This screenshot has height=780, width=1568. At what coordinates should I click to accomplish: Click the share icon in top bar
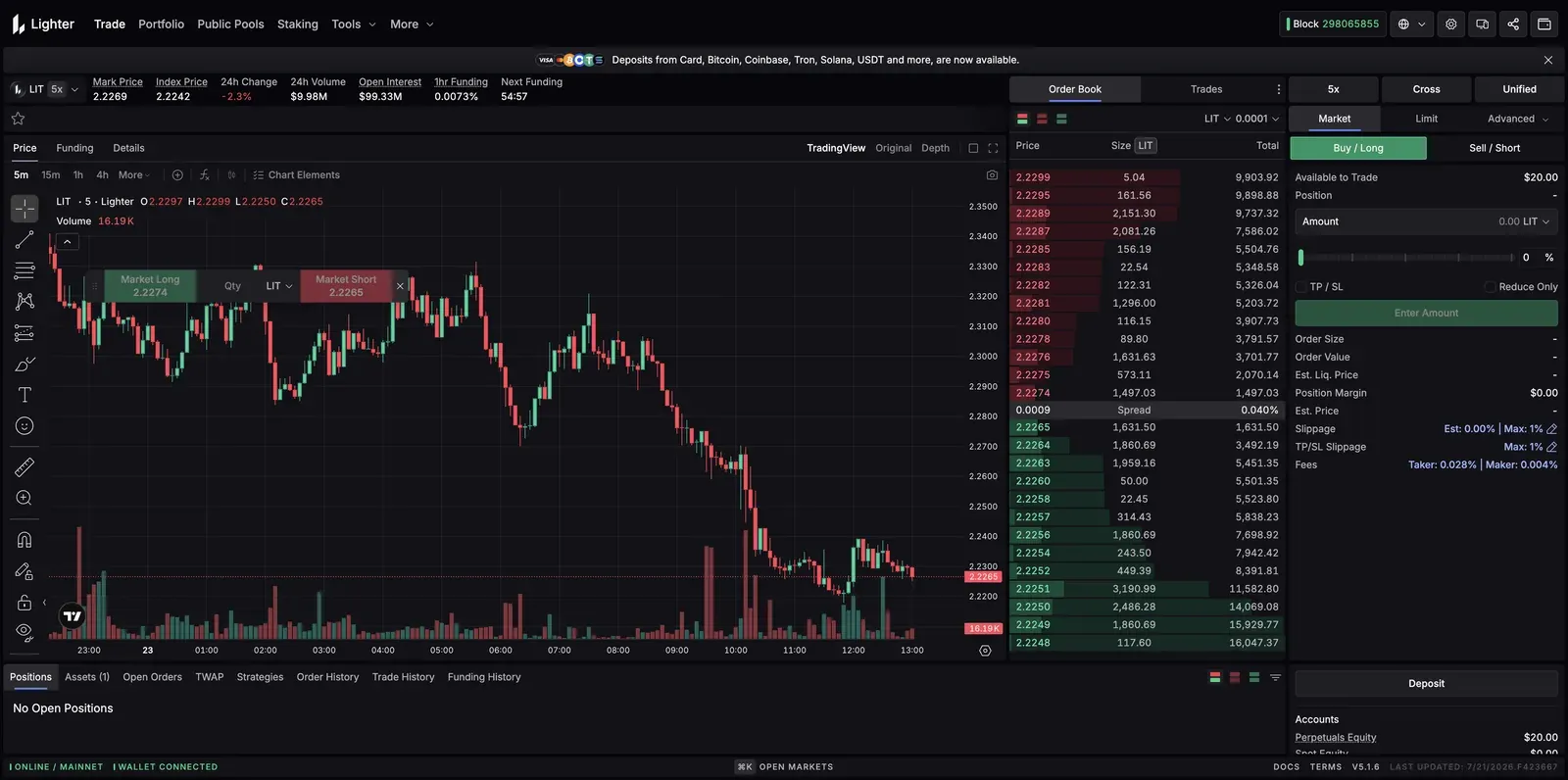pos(1513,24)
